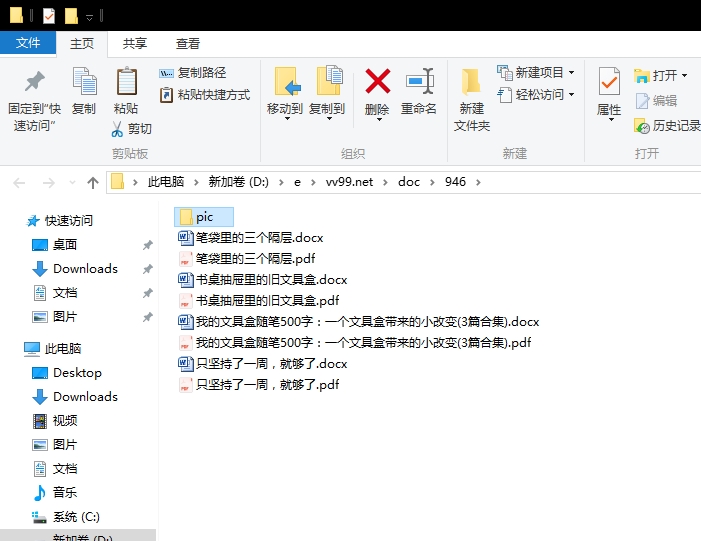Click 重命名 (Rename) icon
The width and height of the screenshot is (701, 541).
point(419,81)
